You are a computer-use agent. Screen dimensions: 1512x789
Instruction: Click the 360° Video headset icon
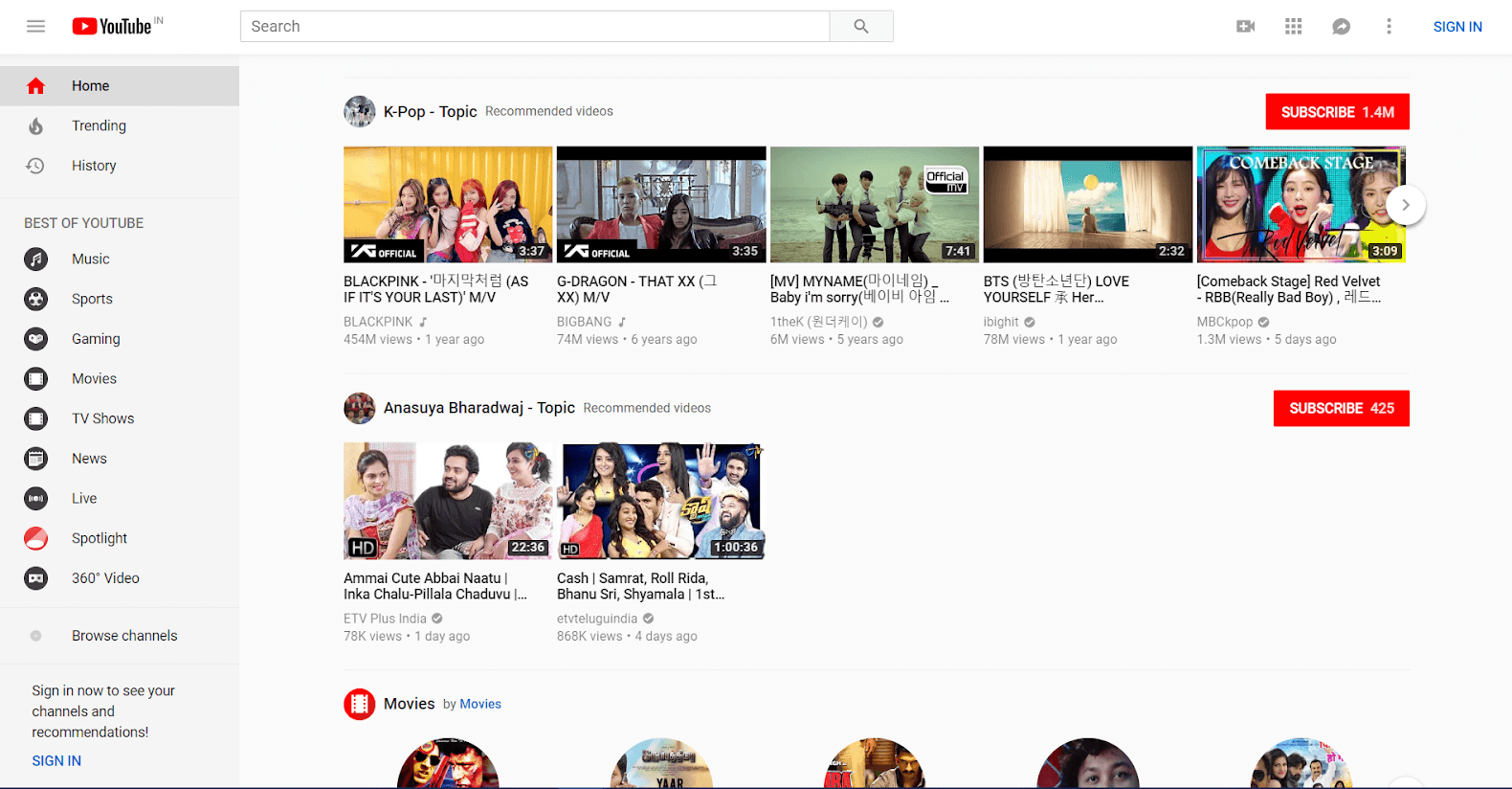35,578
